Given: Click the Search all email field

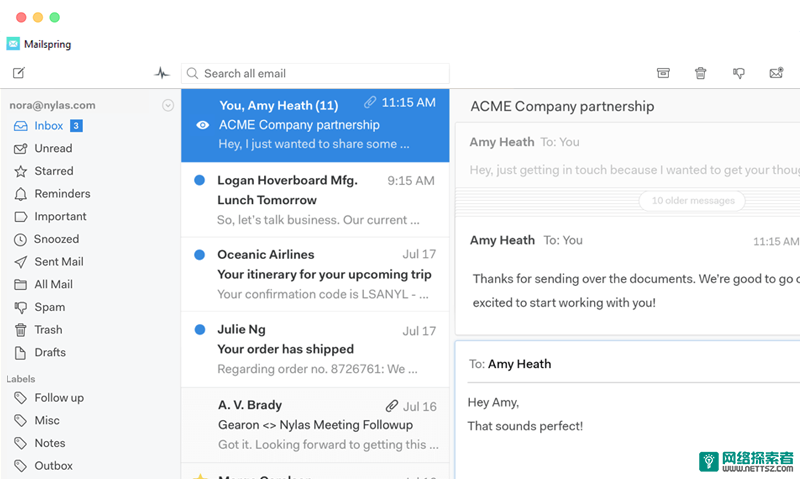Looking at the screenshot, I should click(315, 73).
